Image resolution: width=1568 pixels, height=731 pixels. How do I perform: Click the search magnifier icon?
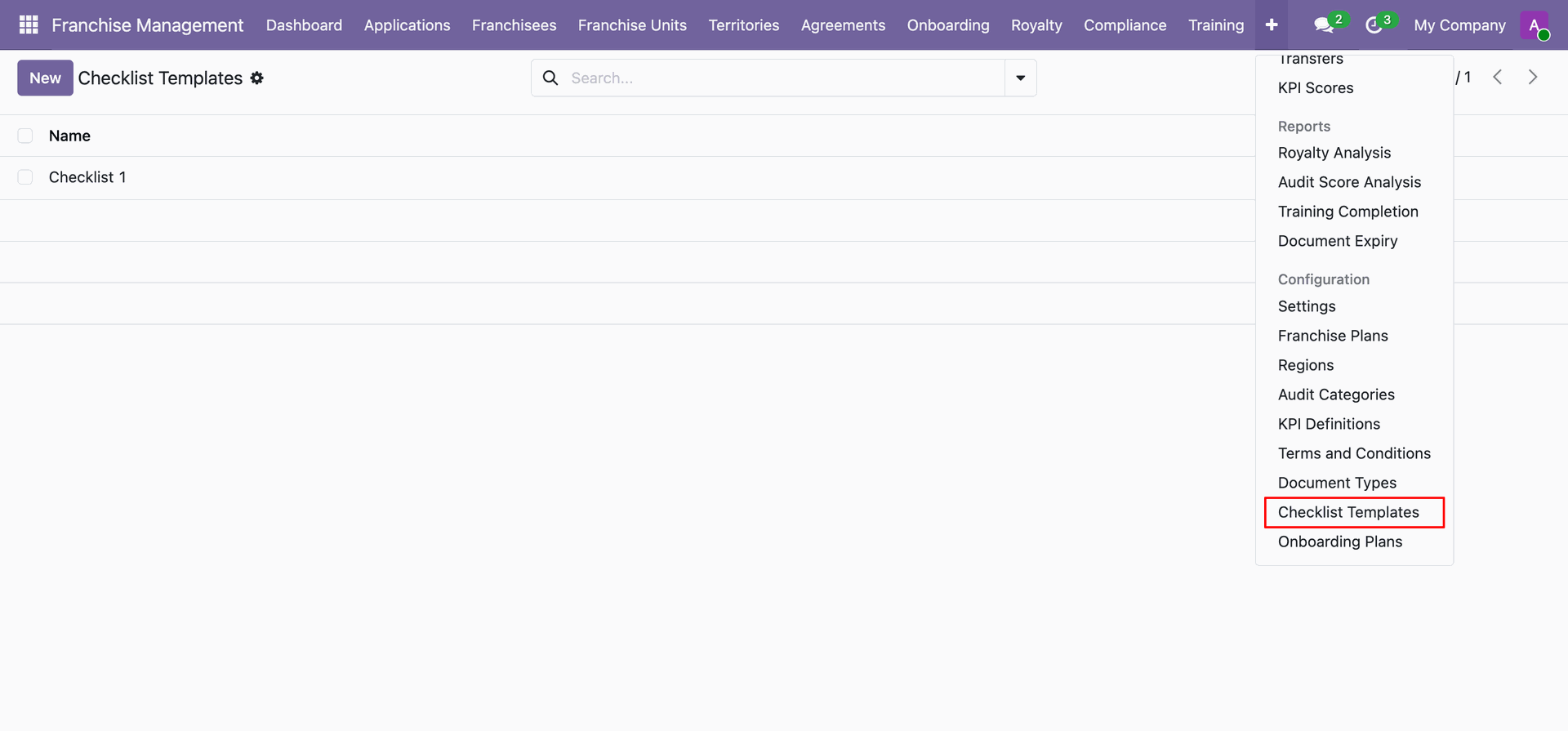coord(550,78)
